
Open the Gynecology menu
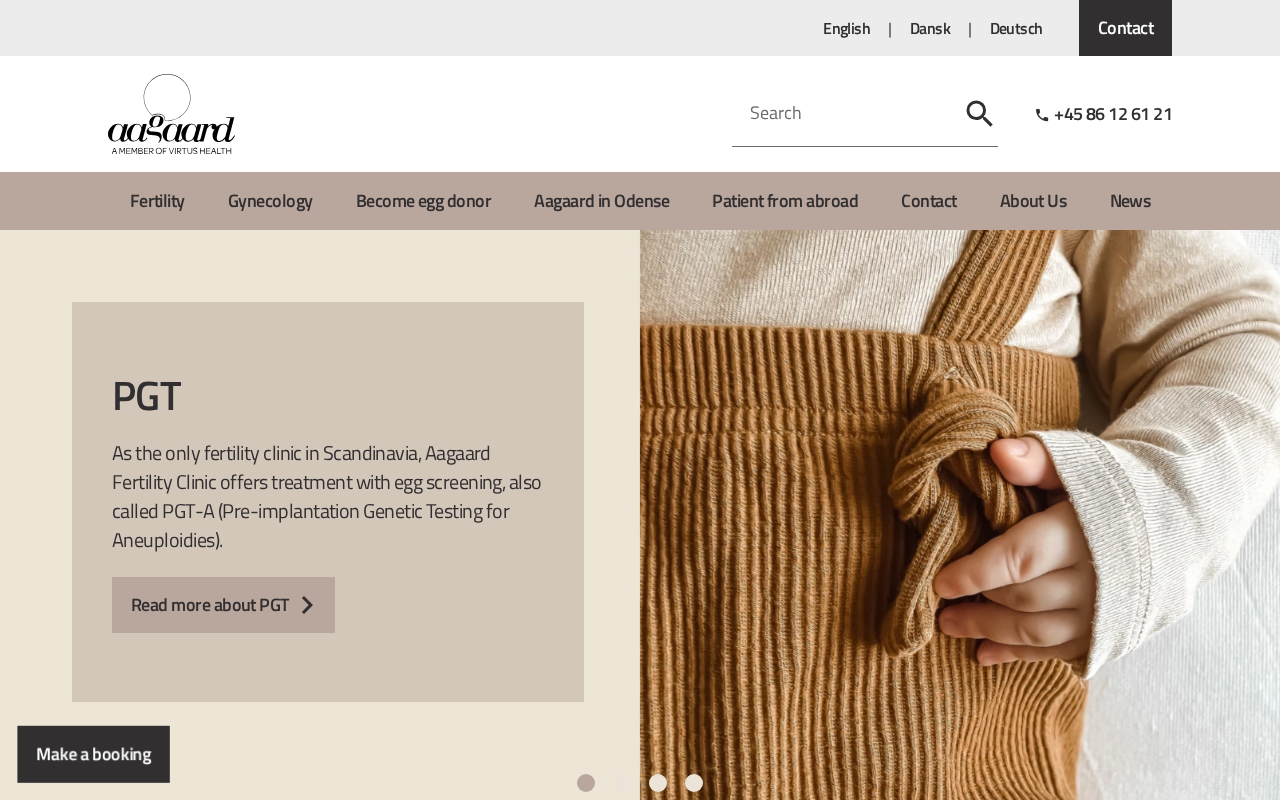pos(270,201)
